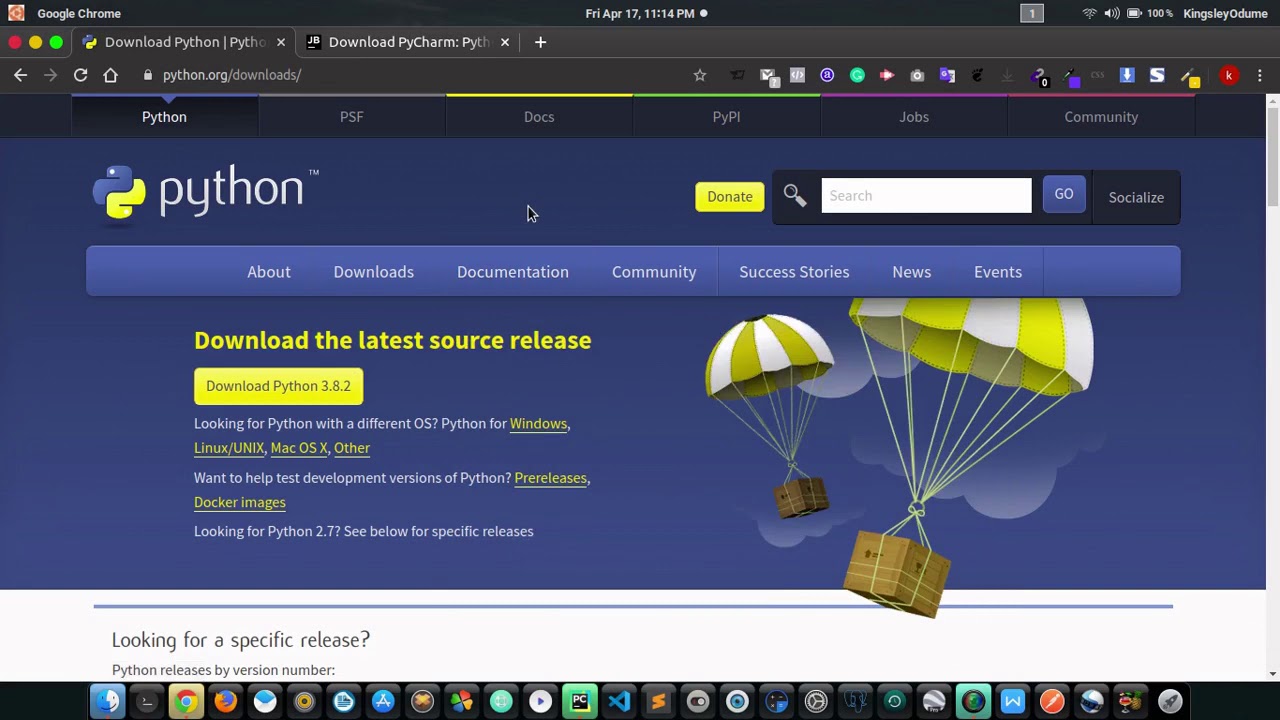Open the Wi-Fi status menu
Screen dimensions: 1280x720
click(1089, 13)
